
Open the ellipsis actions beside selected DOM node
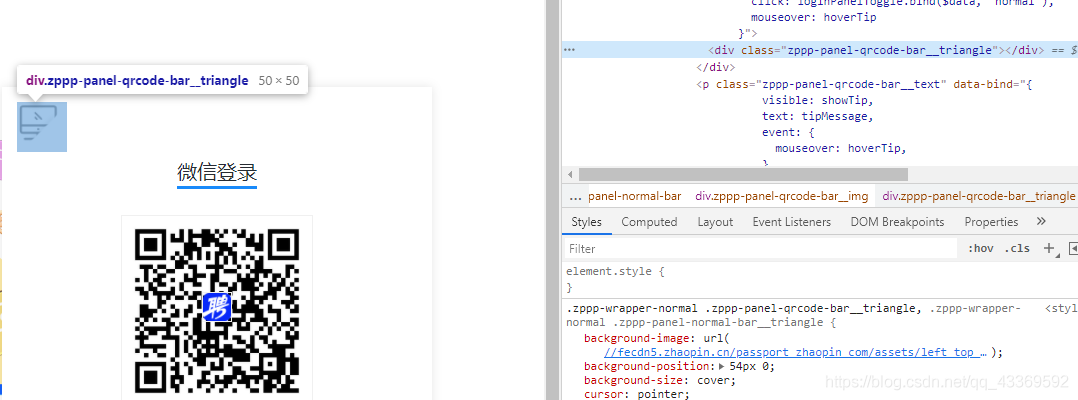click(569, 50)
